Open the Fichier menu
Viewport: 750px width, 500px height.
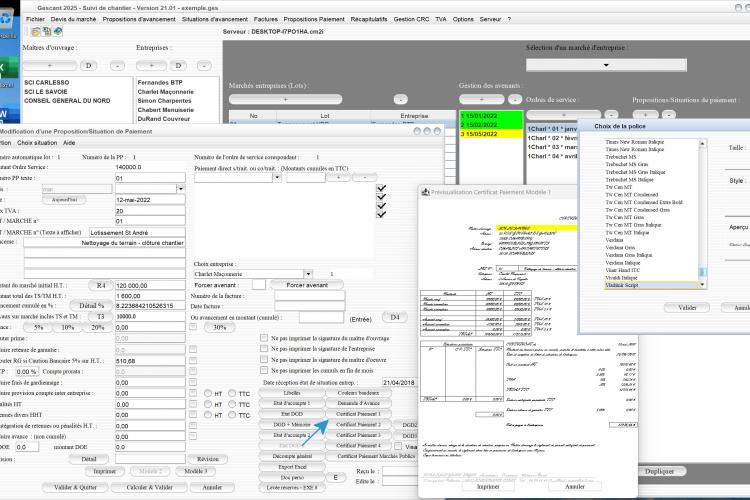[x=35, y=19]
